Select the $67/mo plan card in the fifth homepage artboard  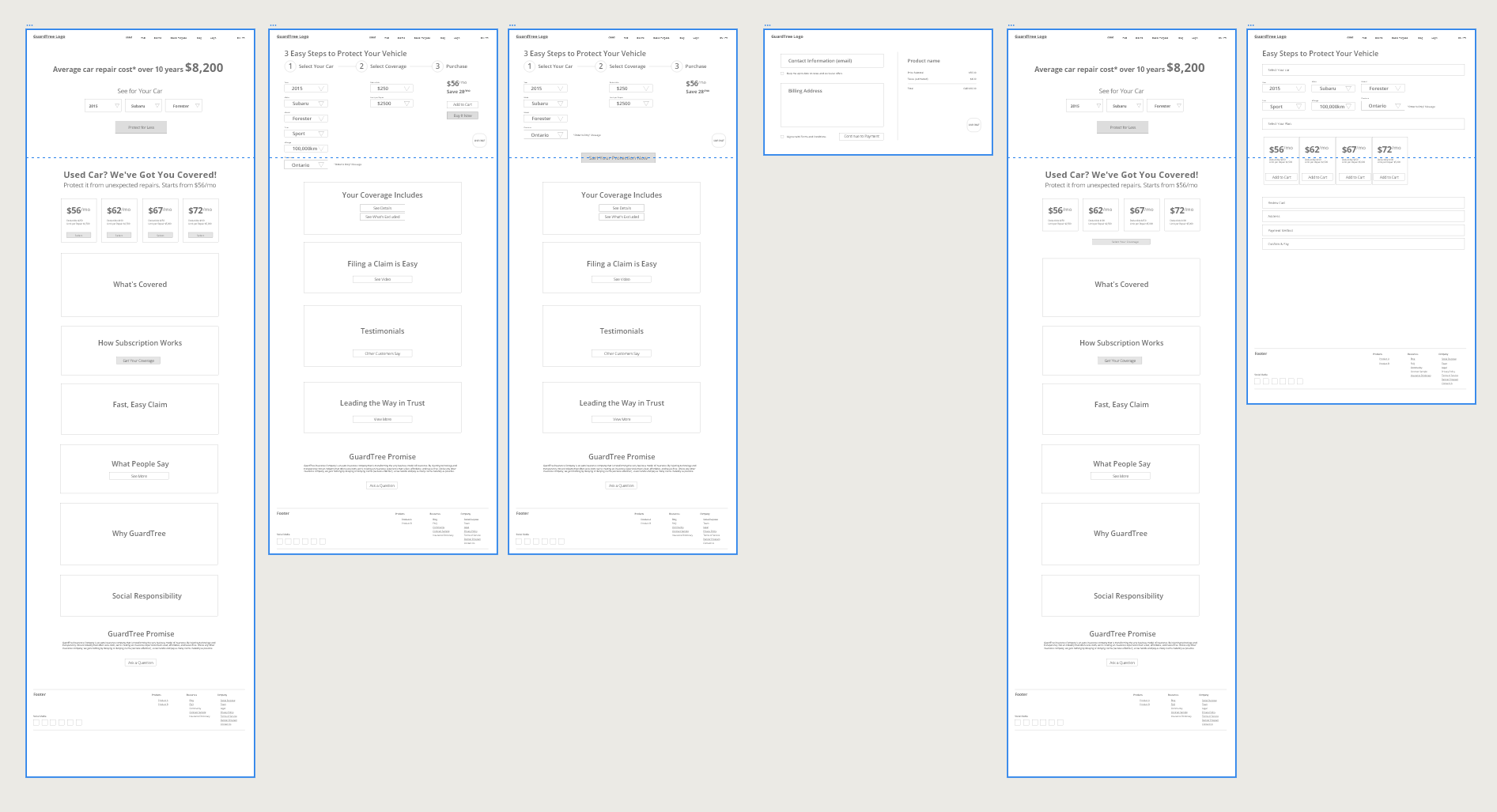click(x=1140, y=215)
